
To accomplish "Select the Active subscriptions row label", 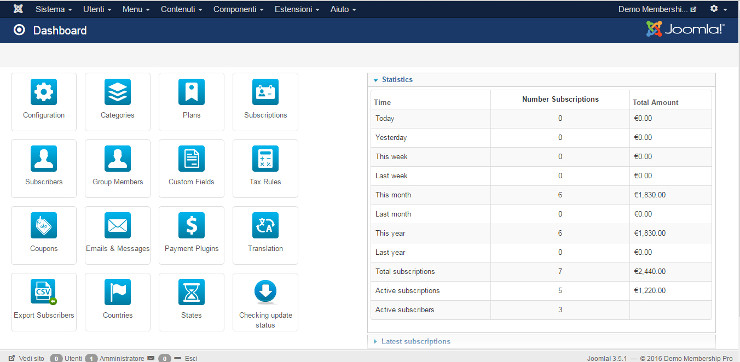I will point(407,290).
